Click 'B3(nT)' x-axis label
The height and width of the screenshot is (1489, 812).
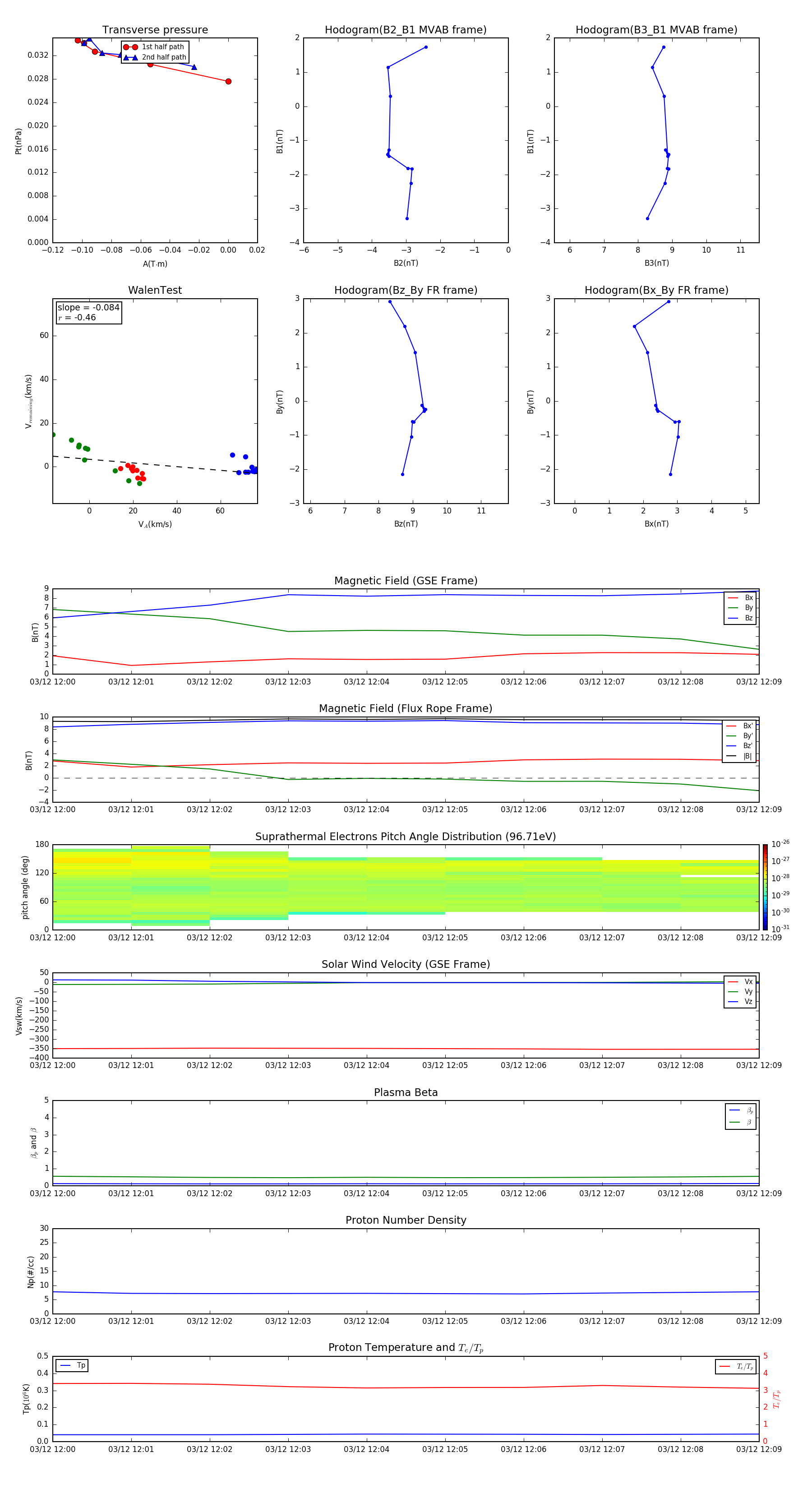[x=656, y=264]
